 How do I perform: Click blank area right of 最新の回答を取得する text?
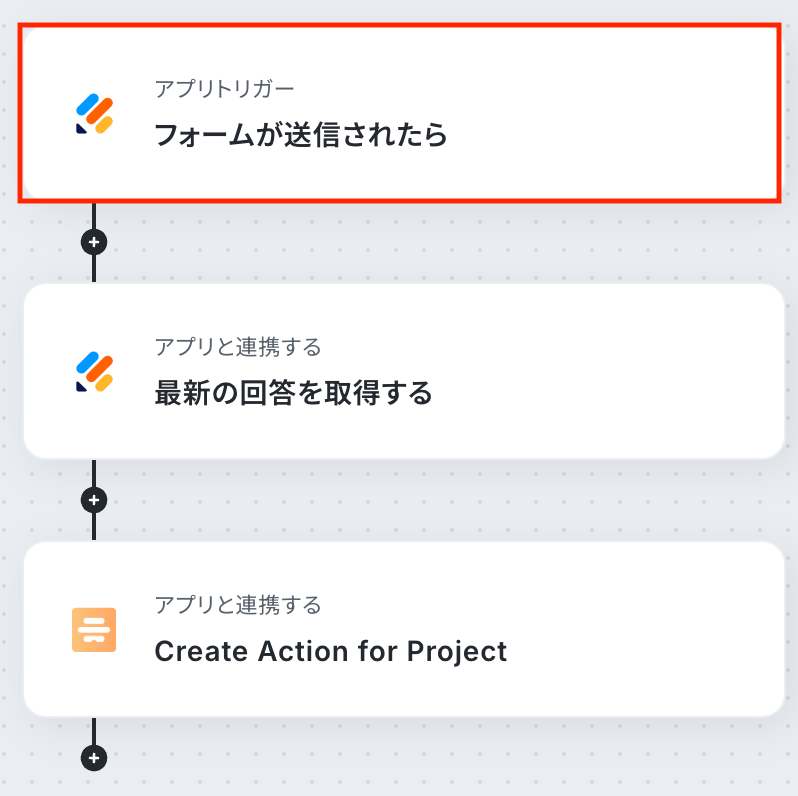[620, 393]
